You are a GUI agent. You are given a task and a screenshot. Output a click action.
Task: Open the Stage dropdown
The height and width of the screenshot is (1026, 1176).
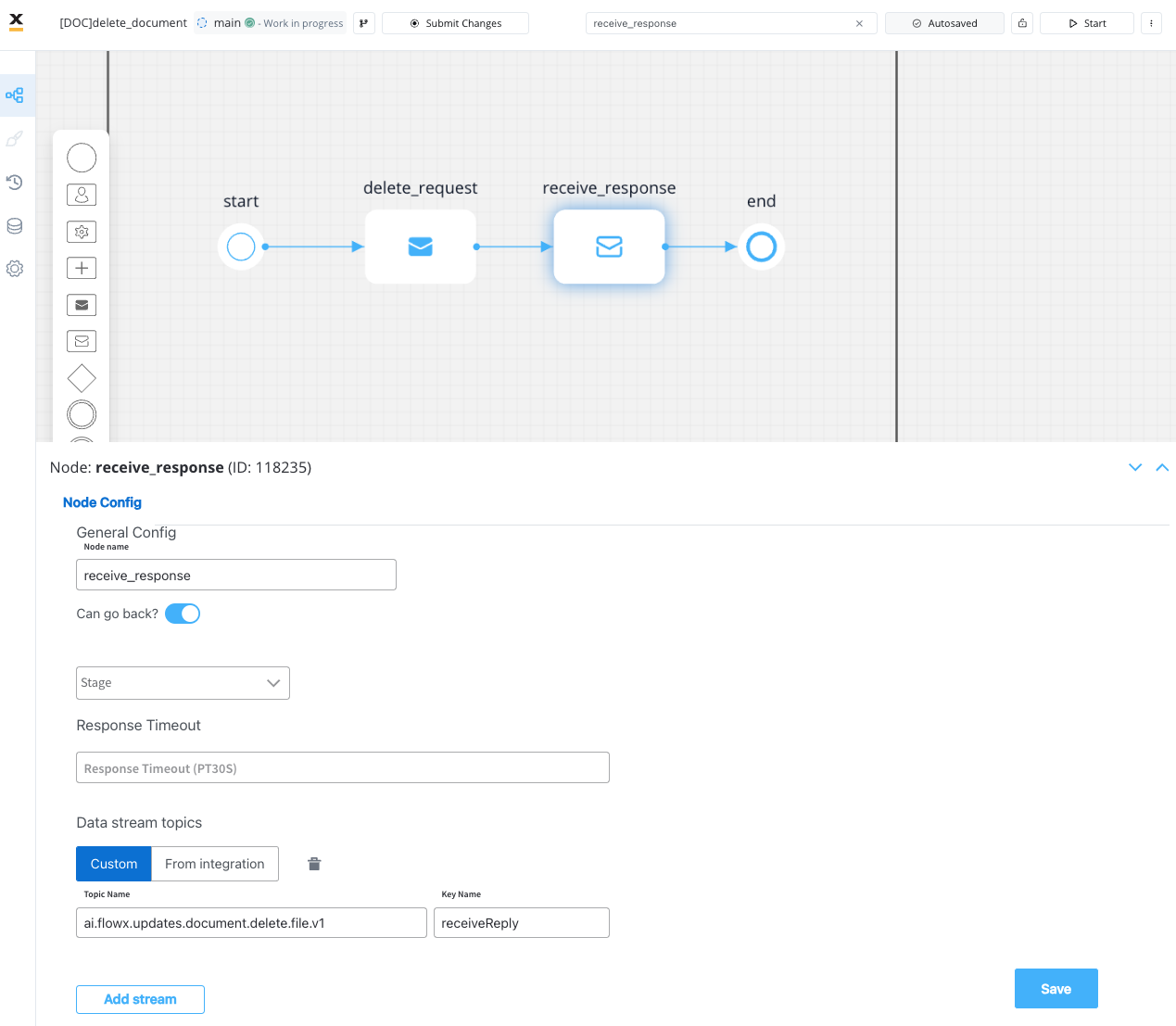point(183,683)
